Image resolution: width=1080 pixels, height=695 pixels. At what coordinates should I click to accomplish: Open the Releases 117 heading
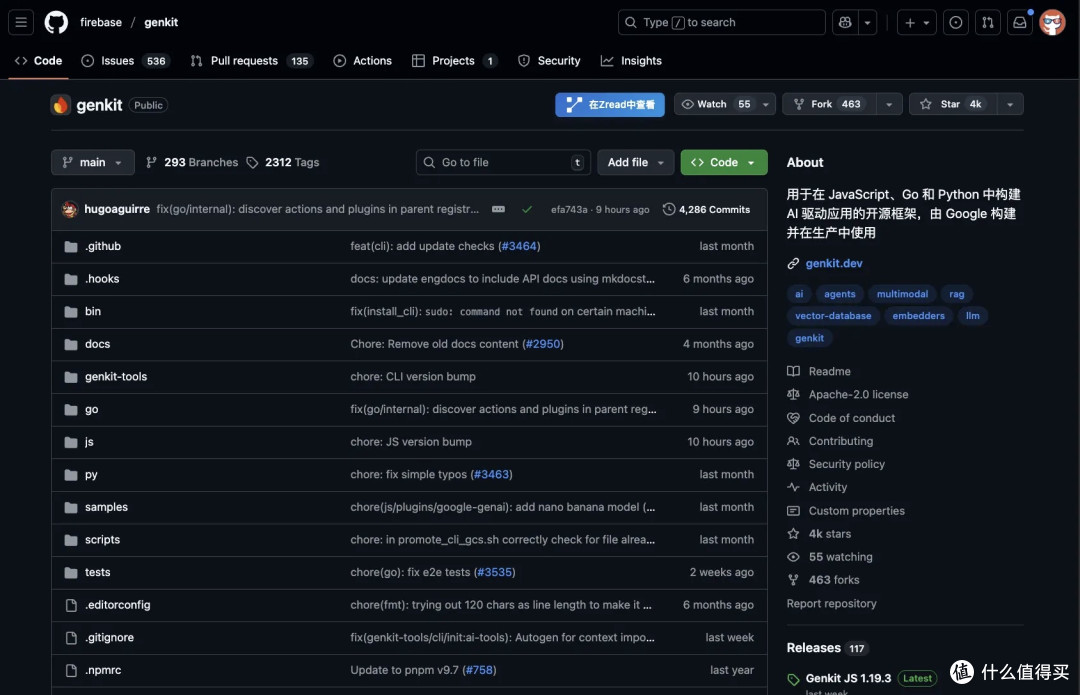coord(826,648)
